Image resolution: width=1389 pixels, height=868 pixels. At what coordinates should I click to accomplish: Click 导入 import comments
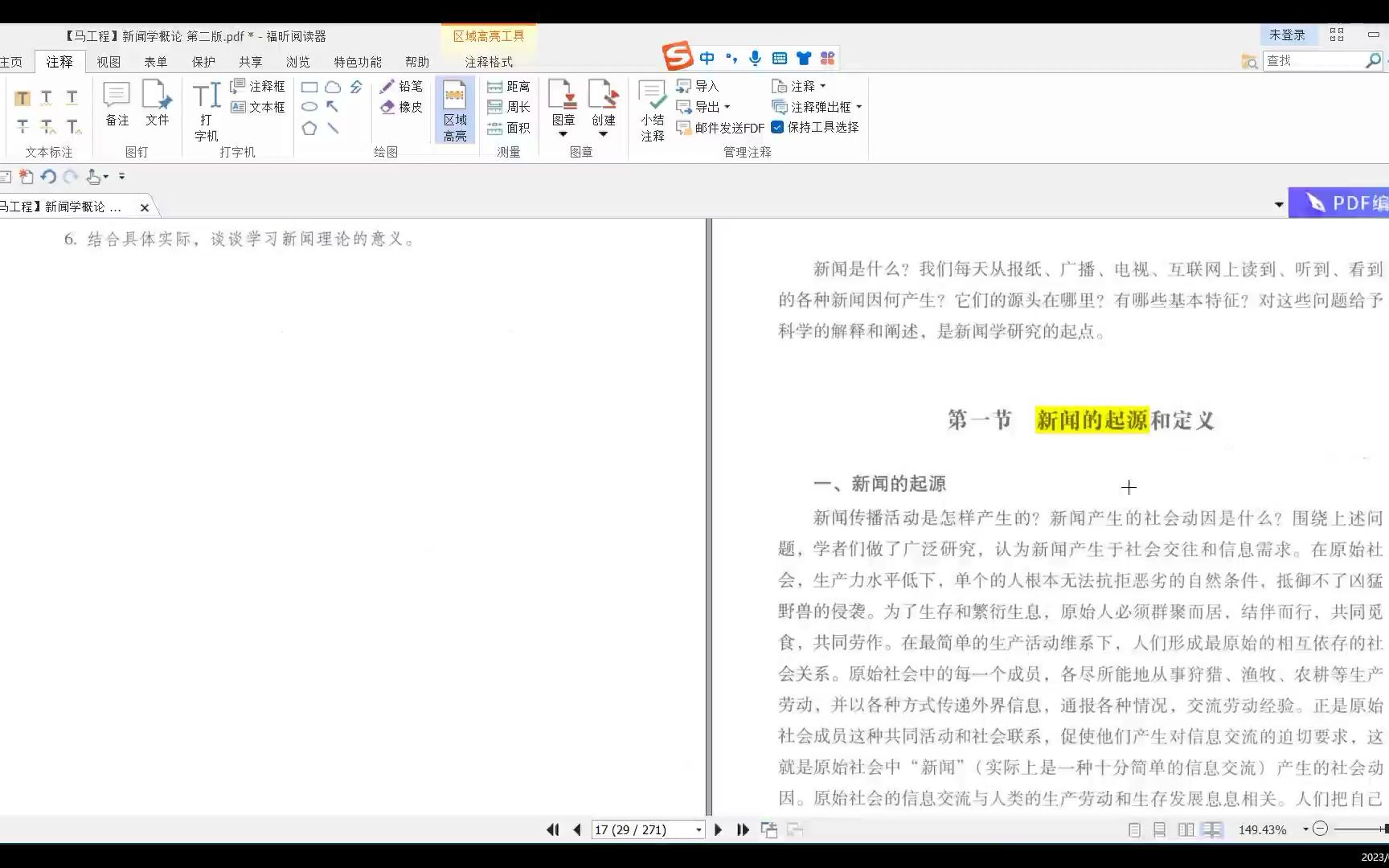point(698,86)
